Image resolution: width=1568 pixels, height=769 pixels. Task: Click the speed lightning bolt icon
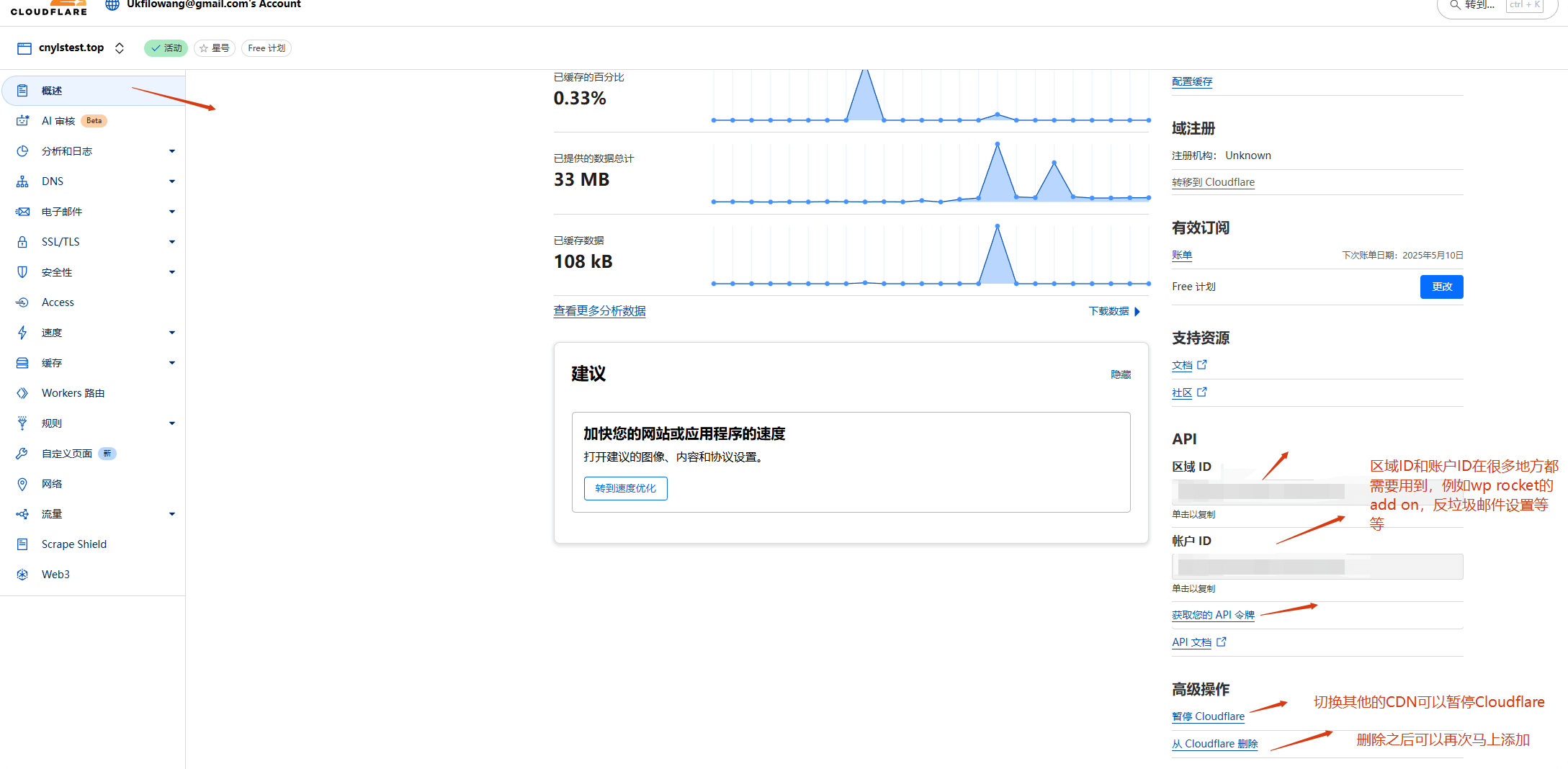click(22, 333)
